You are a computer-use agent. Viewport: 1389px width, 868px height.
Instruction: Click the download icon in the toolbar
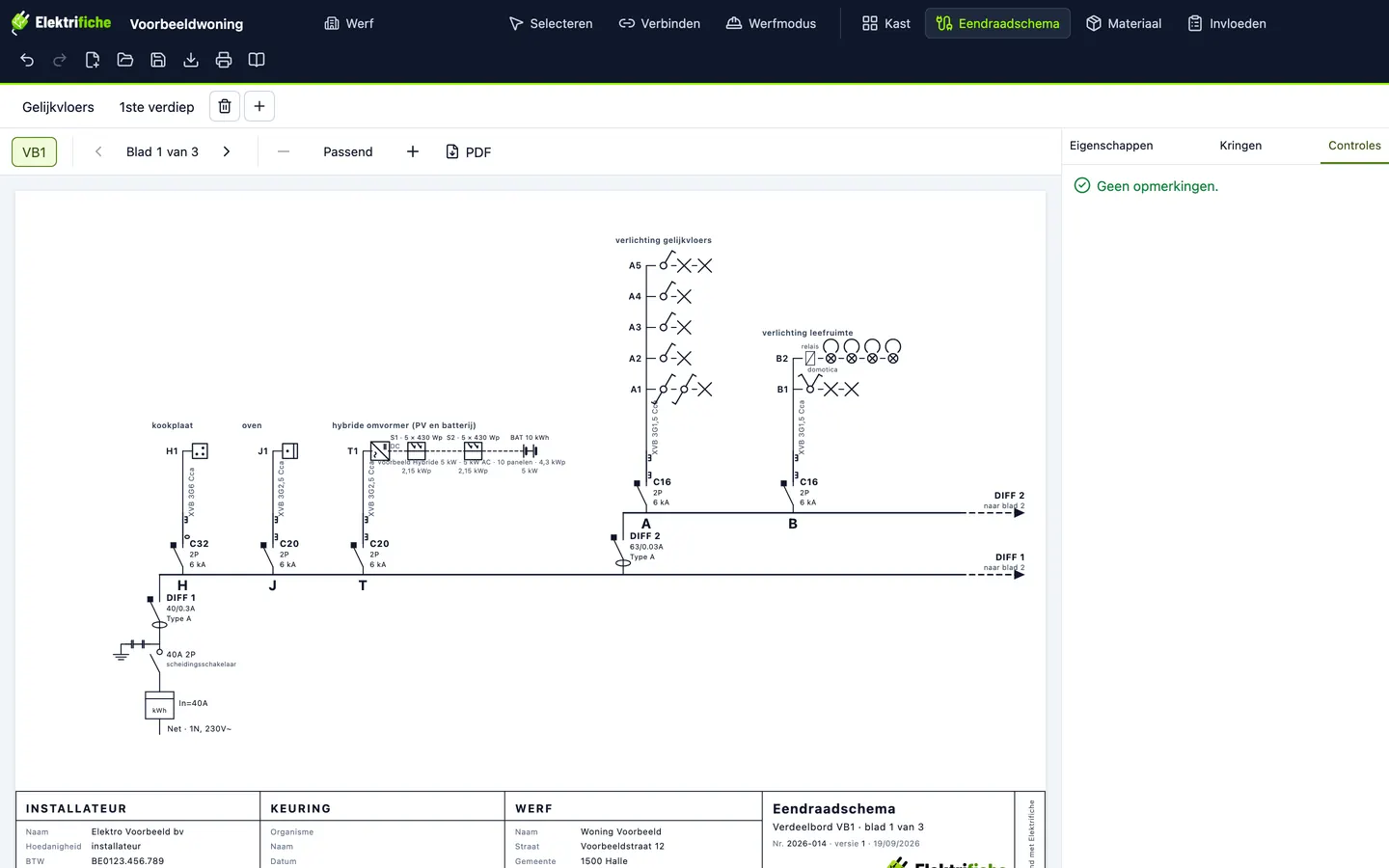point(191,60)
